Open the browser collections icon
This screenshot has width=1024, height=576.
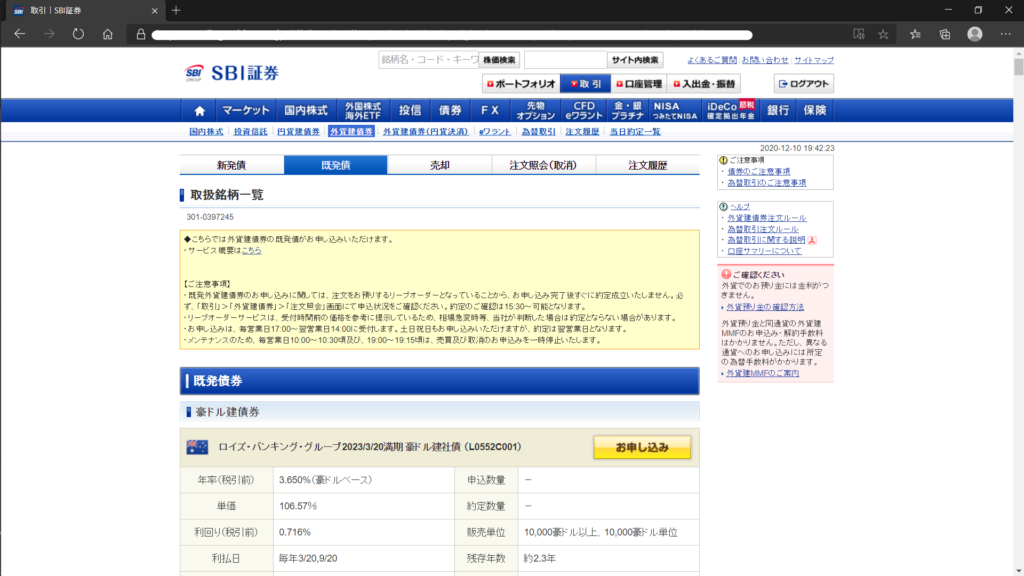[945, 33]
